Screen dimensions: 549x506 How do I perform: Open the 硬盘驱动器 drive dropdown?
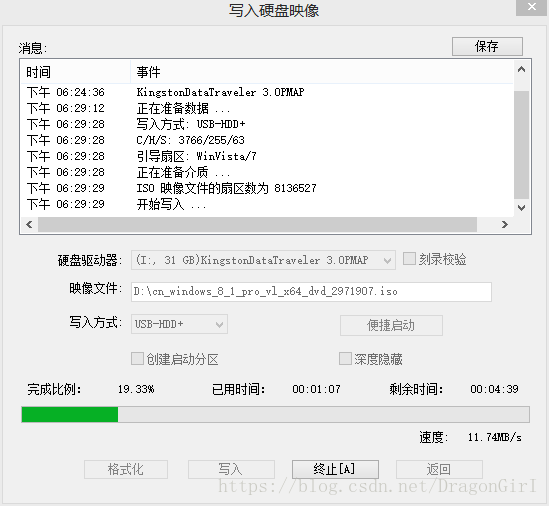tap(263, 260)
